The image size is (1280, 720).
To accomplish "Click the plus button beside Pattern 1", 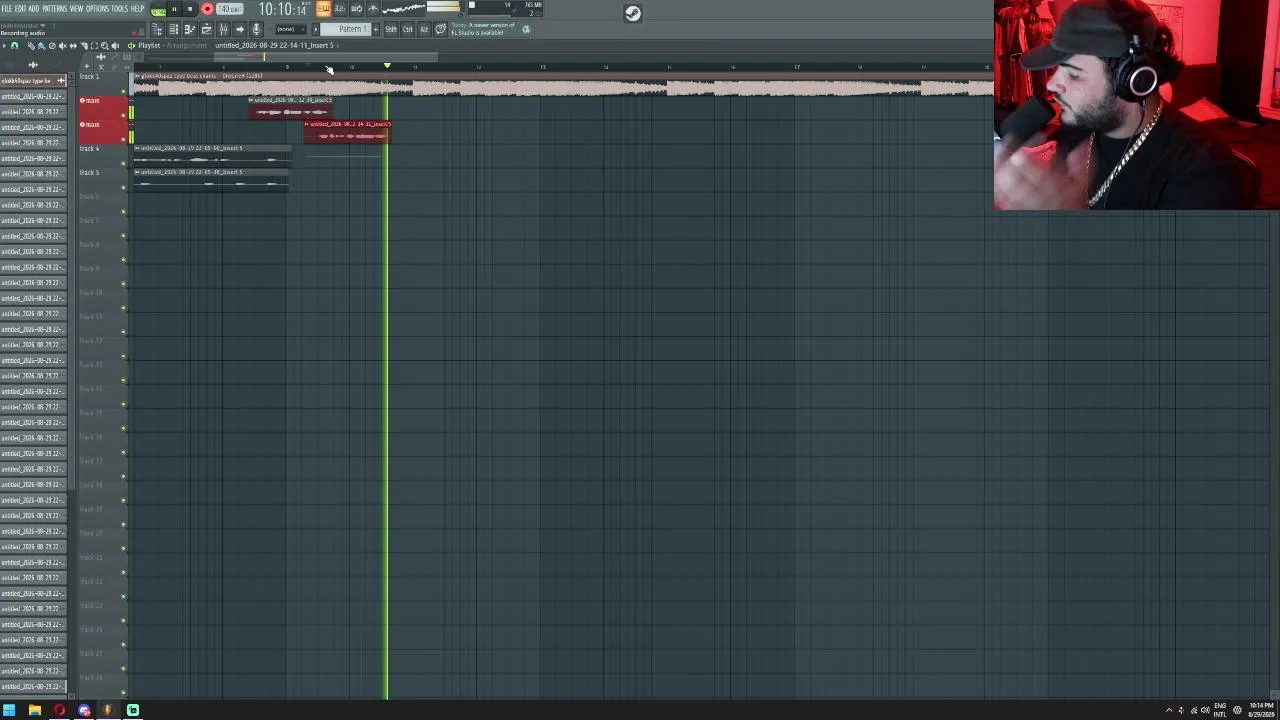I will (376, 29).
